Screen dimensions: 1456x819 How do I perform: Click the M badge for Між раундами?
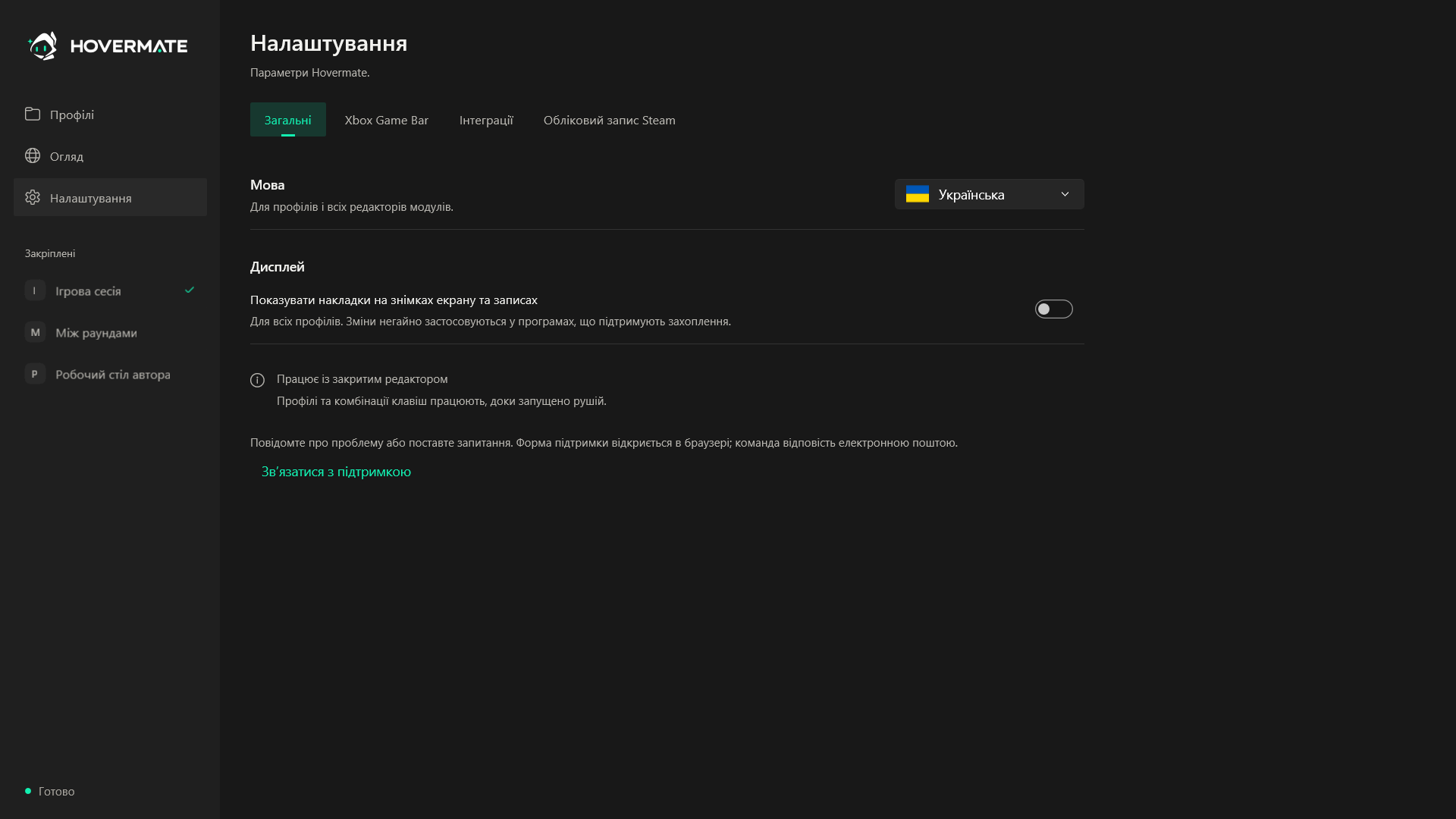point(35,332)
